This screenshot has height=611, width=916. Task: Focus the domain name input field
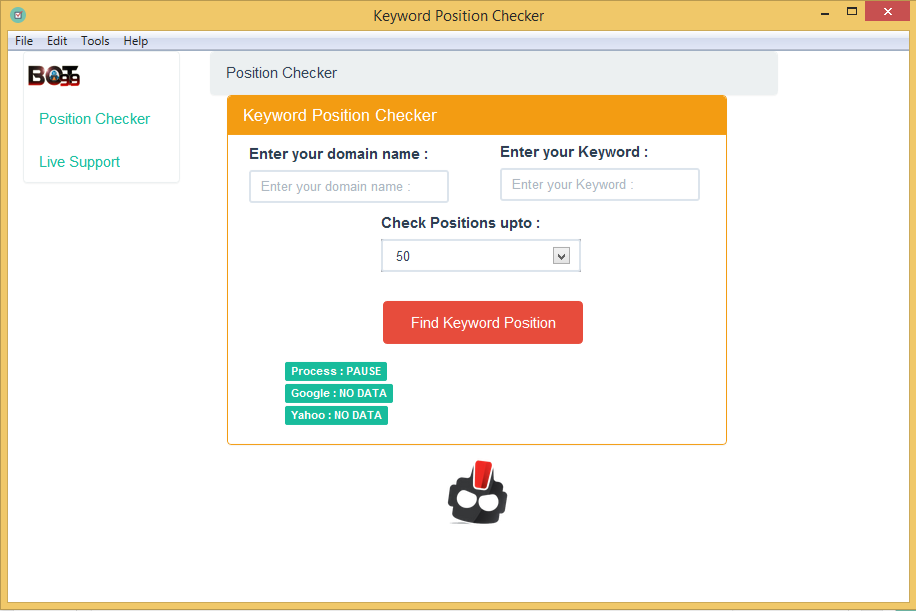point(349,186)
